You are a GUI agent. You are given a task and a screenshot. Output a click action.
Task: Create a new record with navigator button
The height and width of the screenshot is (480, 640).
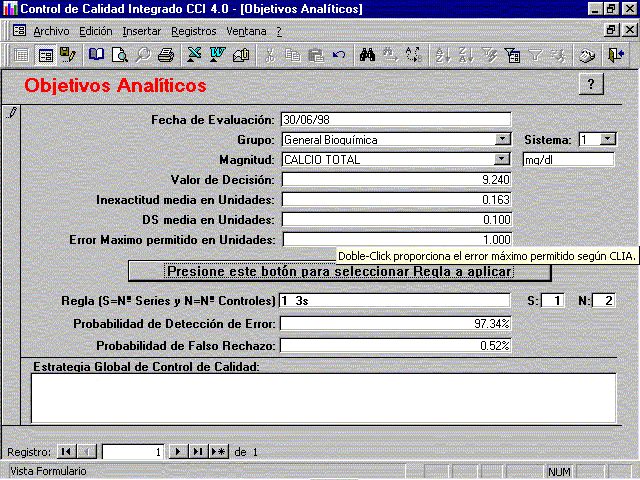(218, 452)
